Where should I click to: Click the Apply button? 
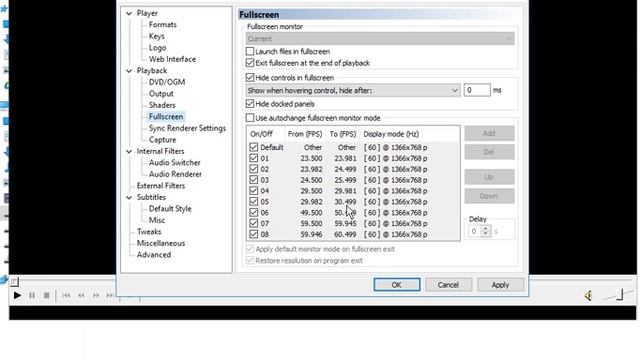[500, 284]
